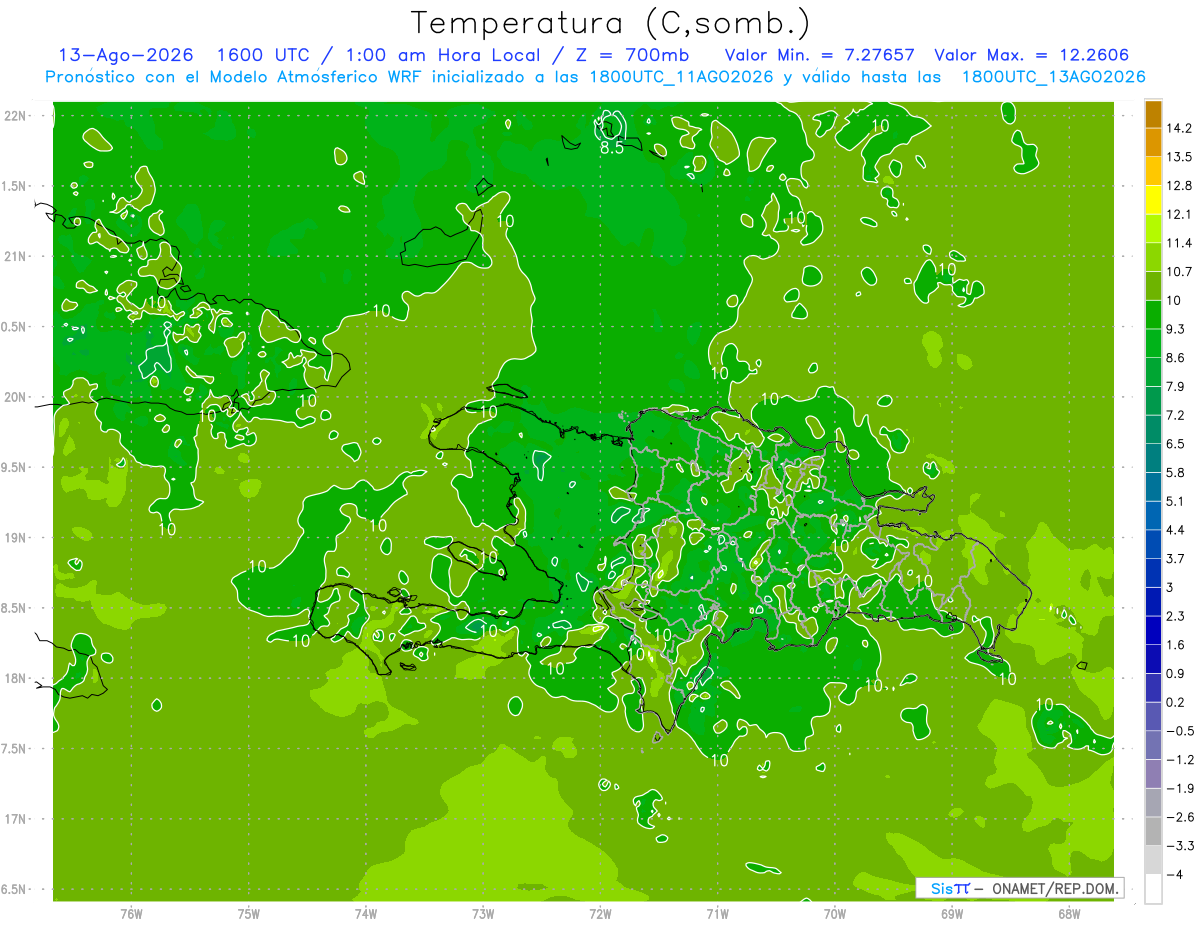
Task: Click the '71W' longitude axis label
Action: click(717, 913)
